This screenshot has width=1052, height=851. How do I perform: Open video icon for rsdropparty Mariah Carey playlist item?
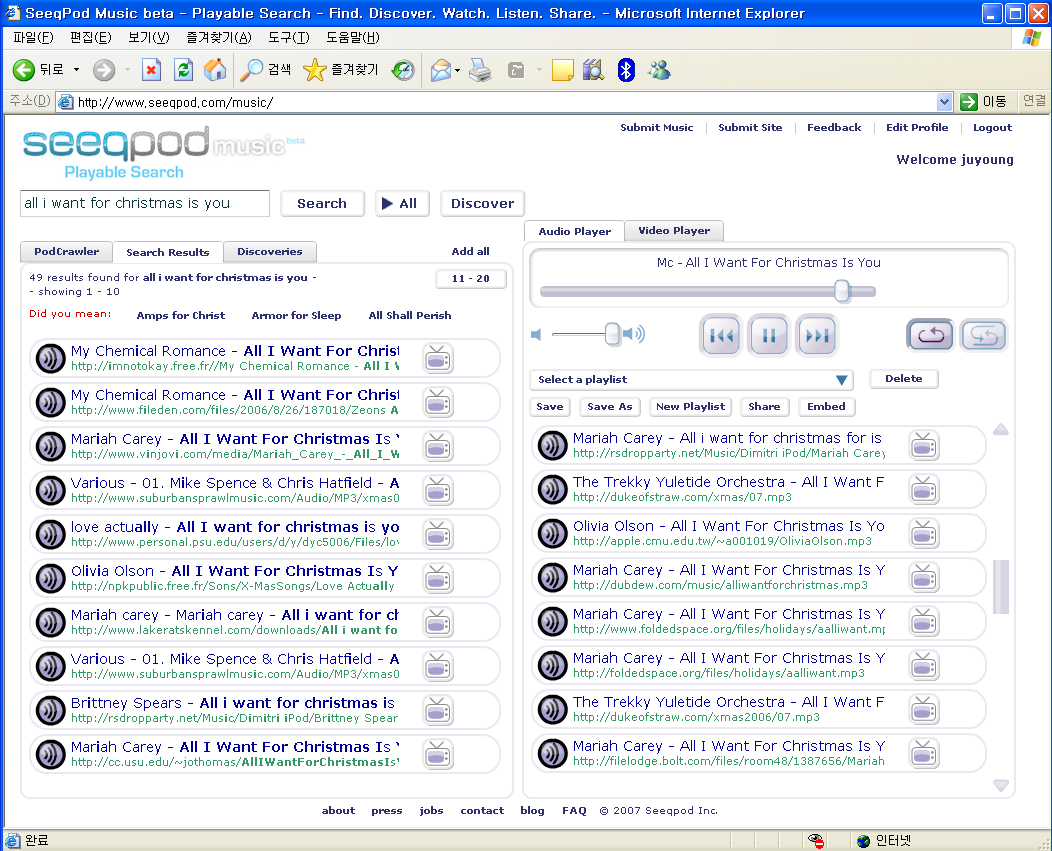(x=924, y=446)
